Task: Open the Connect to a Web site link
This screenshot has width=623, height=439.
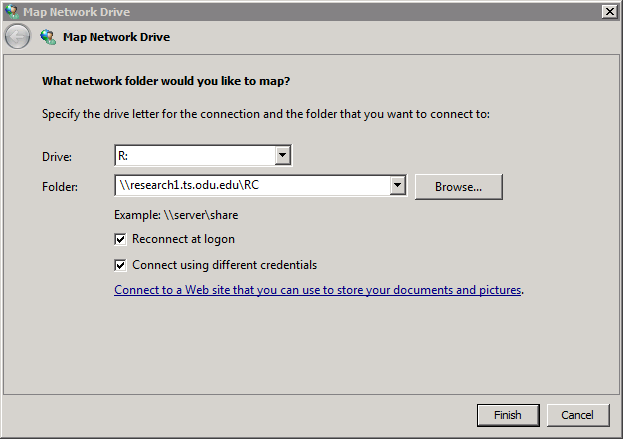Action: click(x=318, y=290)
